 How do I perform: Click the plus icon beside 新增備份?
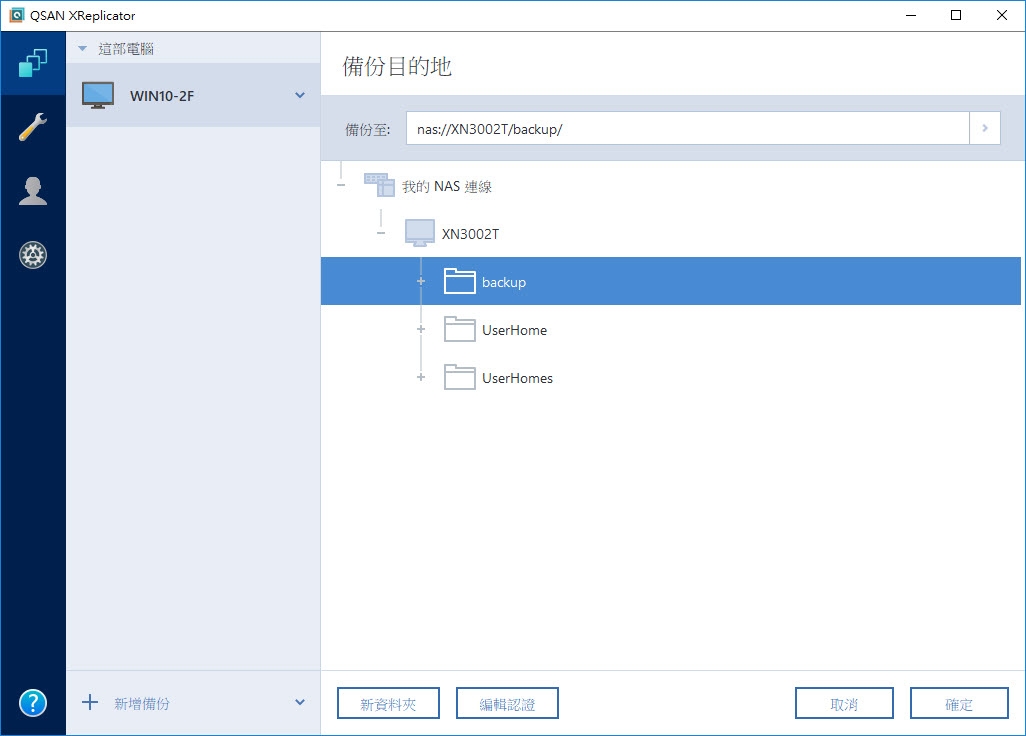[90, 703]
